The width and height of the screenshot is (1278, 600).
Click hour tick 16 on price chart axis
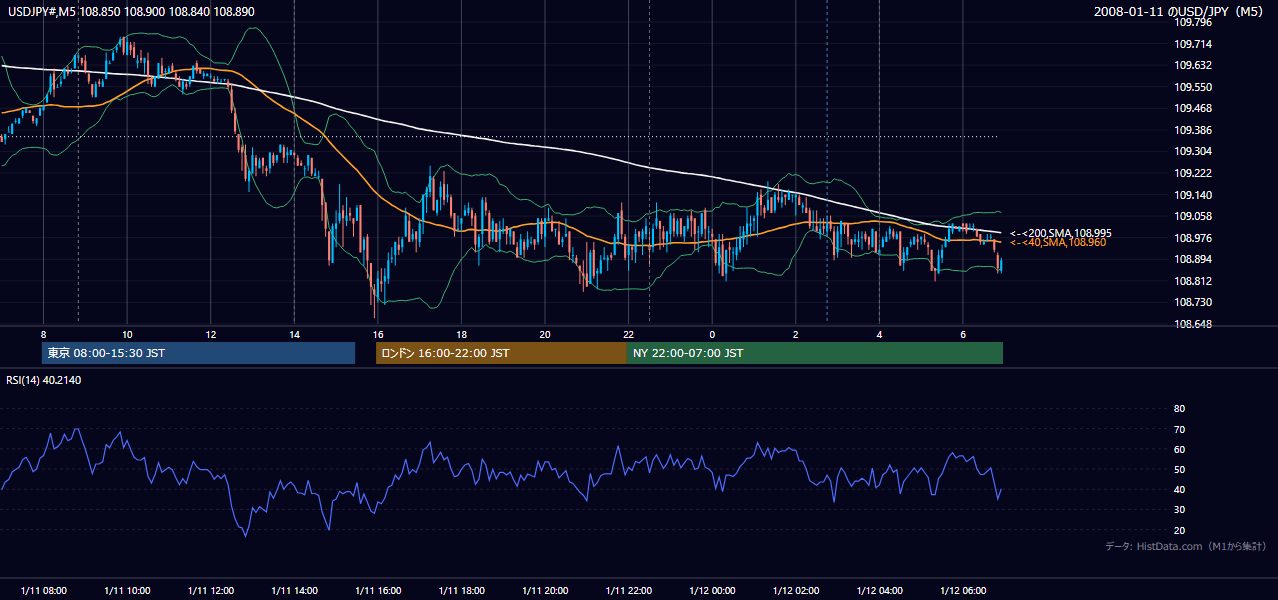(377, 334)
